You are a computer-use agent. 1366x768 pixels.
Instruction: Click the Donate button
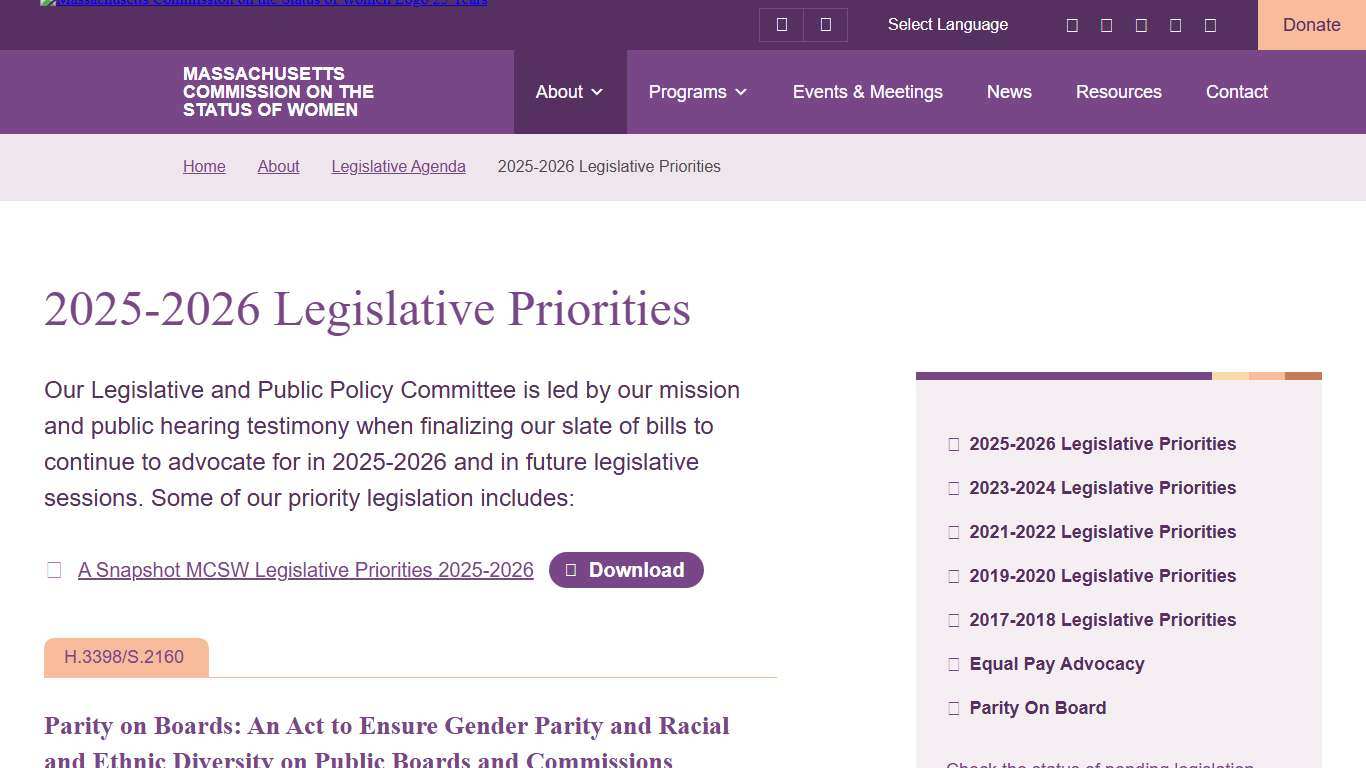(x=1311, y=24)
